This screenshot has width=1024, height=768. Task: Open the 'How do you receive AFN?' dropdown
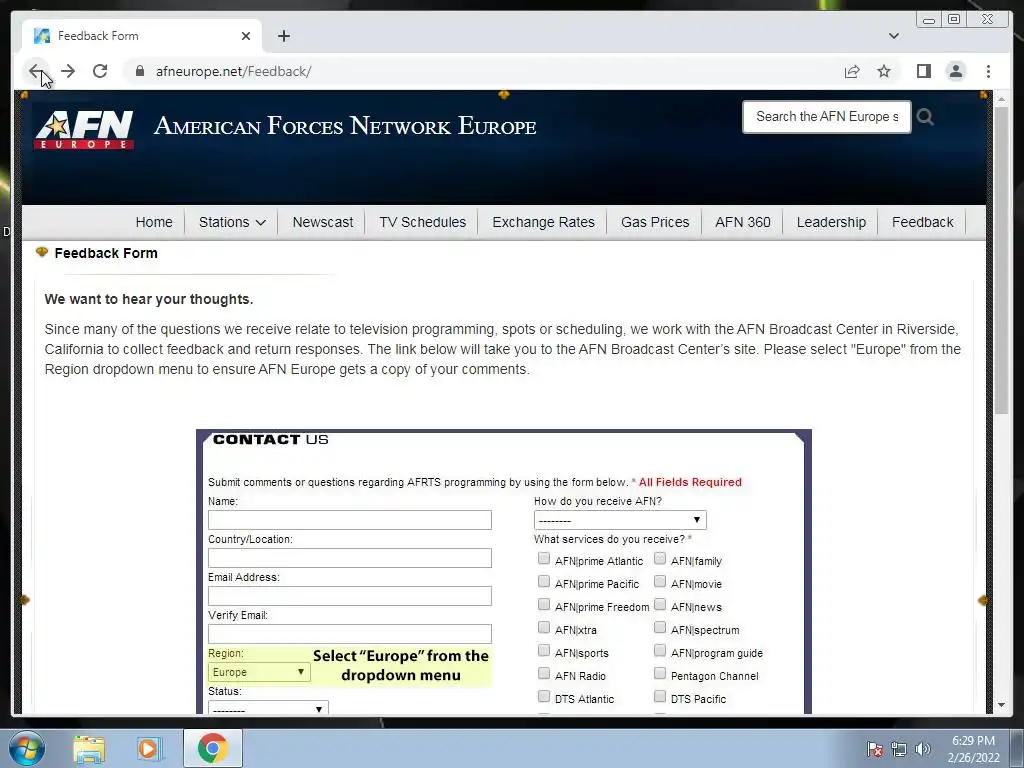(620, 520)
